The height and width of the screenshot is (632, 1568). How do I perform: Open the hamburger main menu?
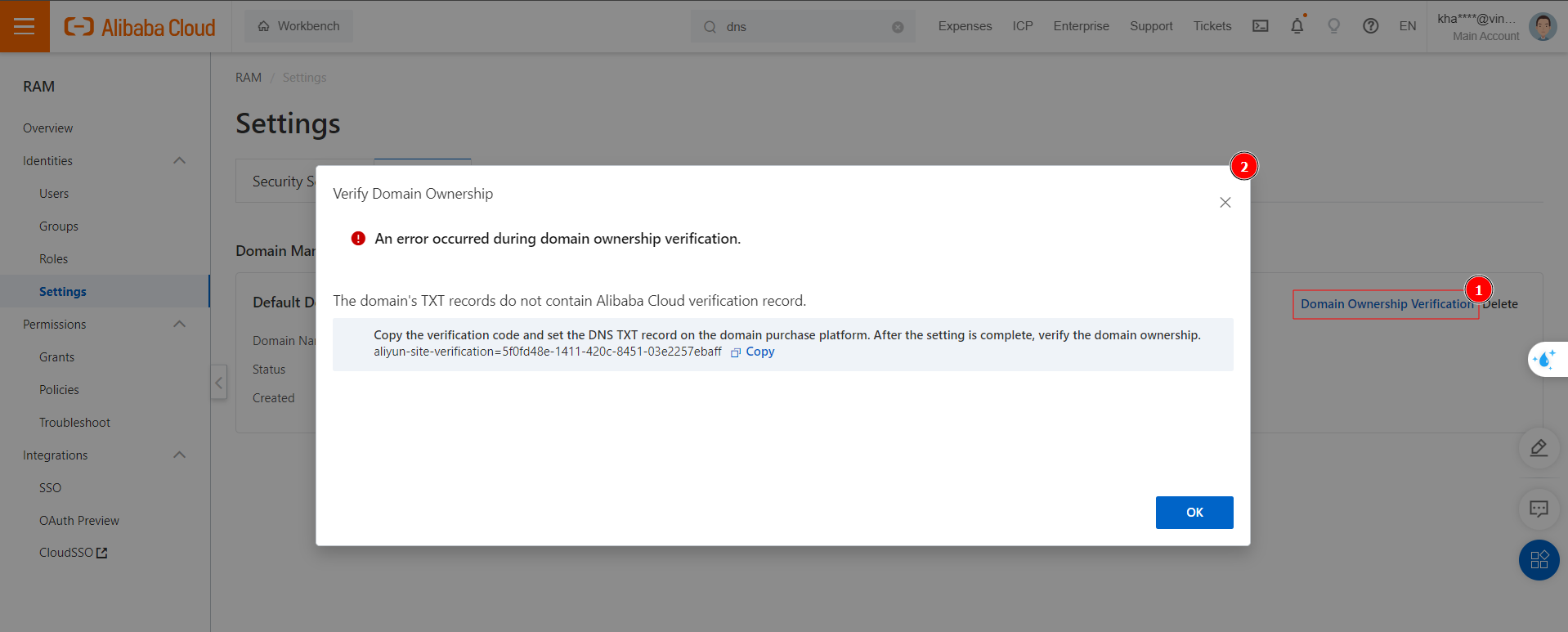pyautogui.click(x=25, y=26)
